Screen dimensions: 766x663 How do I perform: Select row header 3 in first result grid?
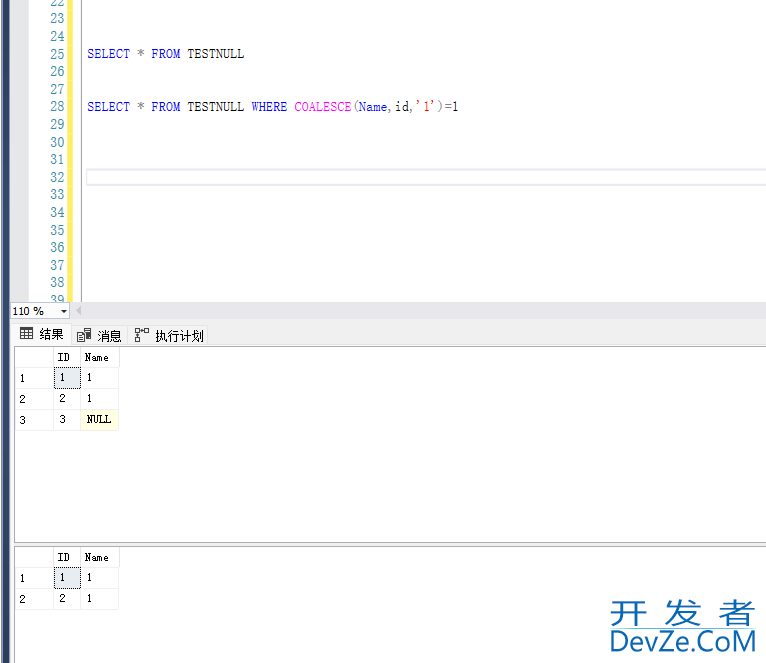34,420
